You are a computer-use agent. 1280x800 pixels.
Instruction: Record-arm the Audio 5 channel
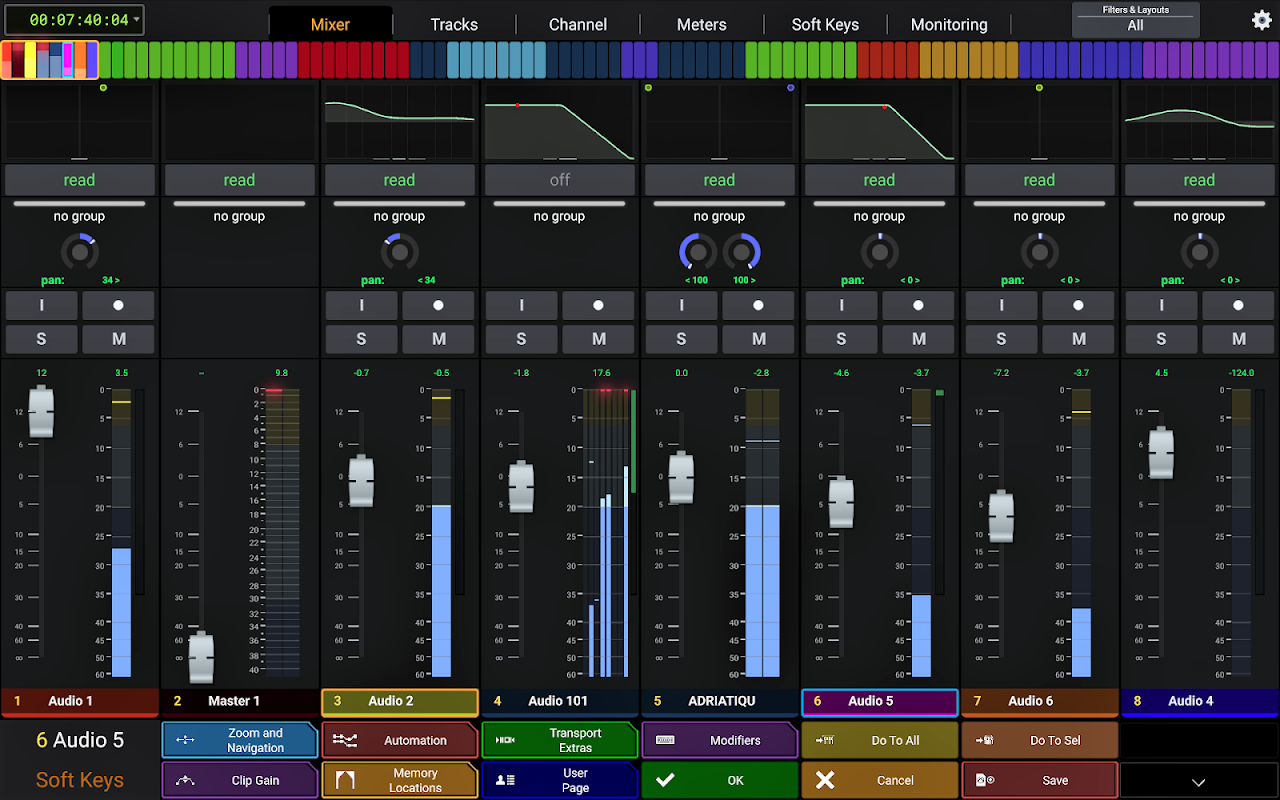[x=918, y=305]
